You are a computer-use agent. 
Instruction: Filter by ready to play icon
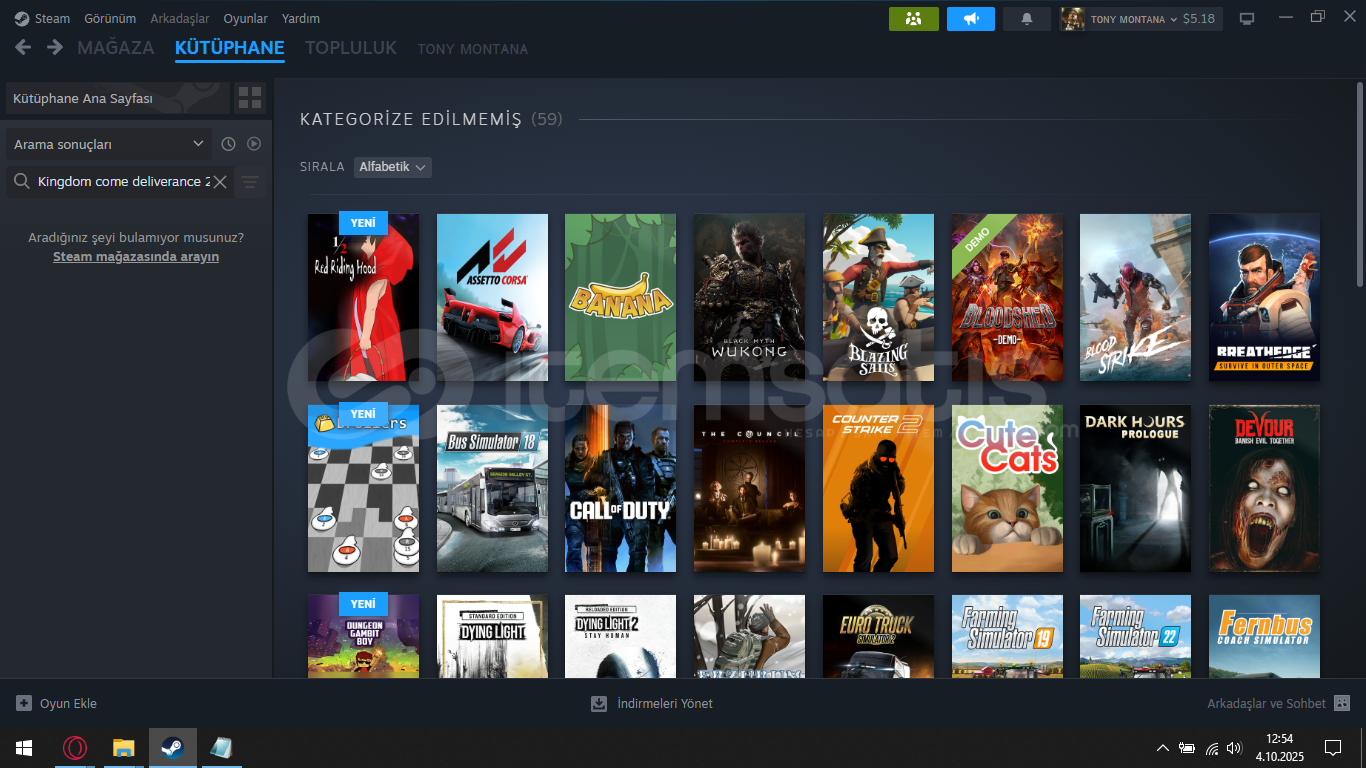coord(254,144)
